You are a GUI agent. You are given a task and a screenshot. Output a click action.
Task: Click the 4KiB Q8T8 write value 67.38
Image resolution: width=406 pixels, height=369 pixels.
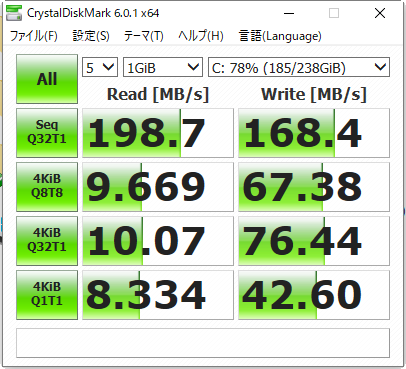(314, 187)
